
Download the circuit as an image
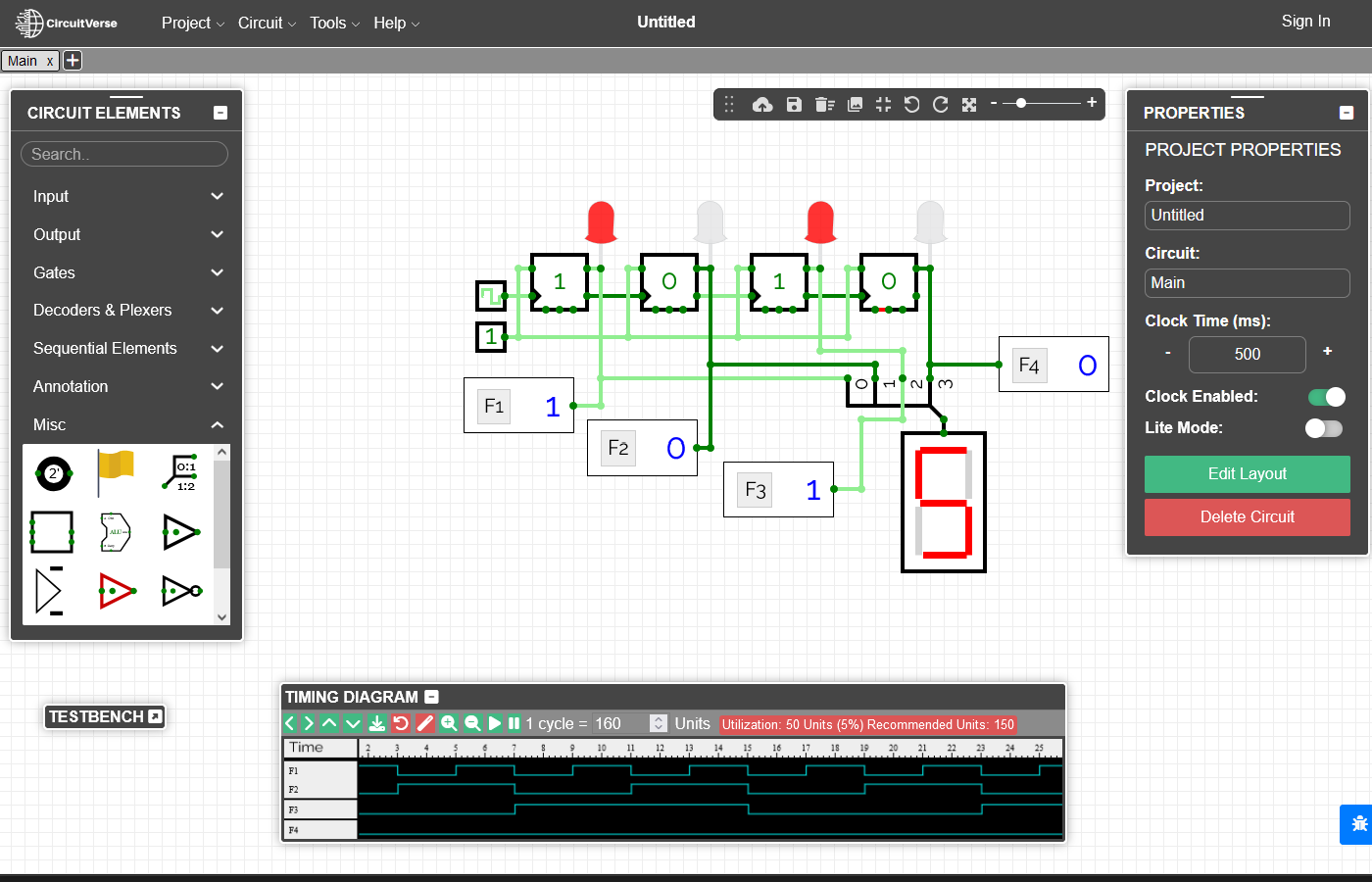pos(855,104)
